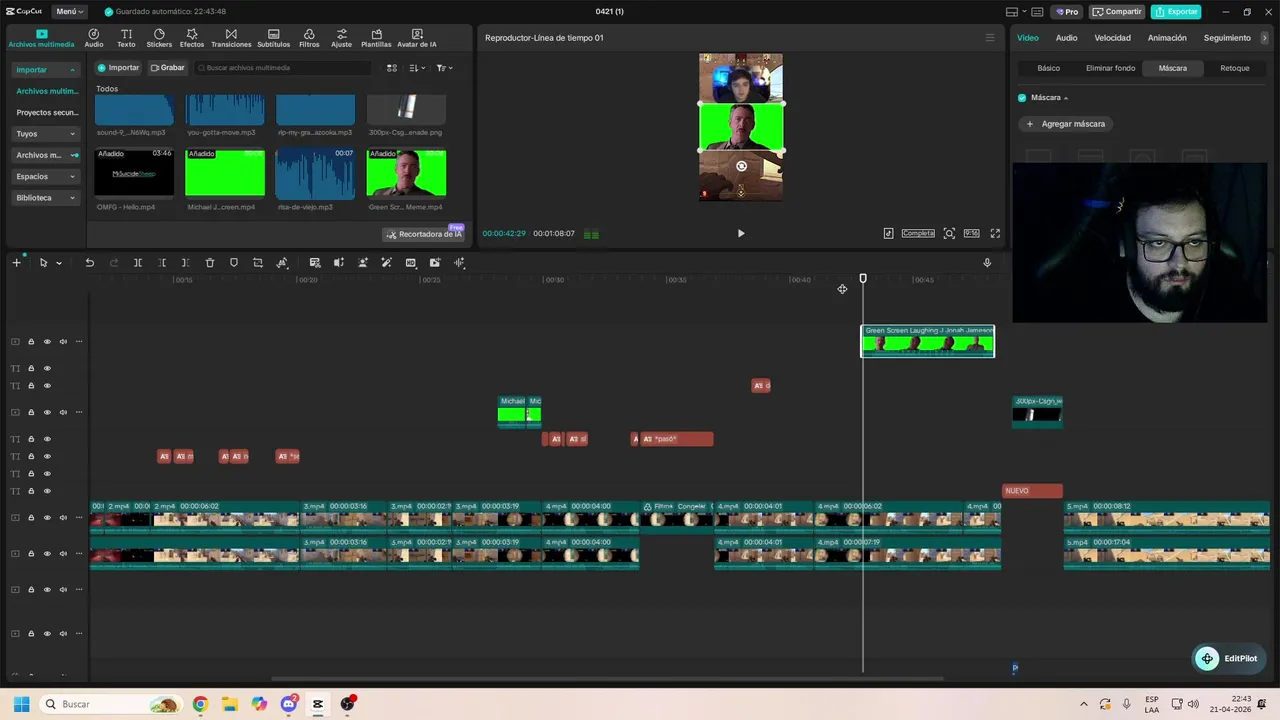Open the Filtros panel

click(x=309, y=38)
